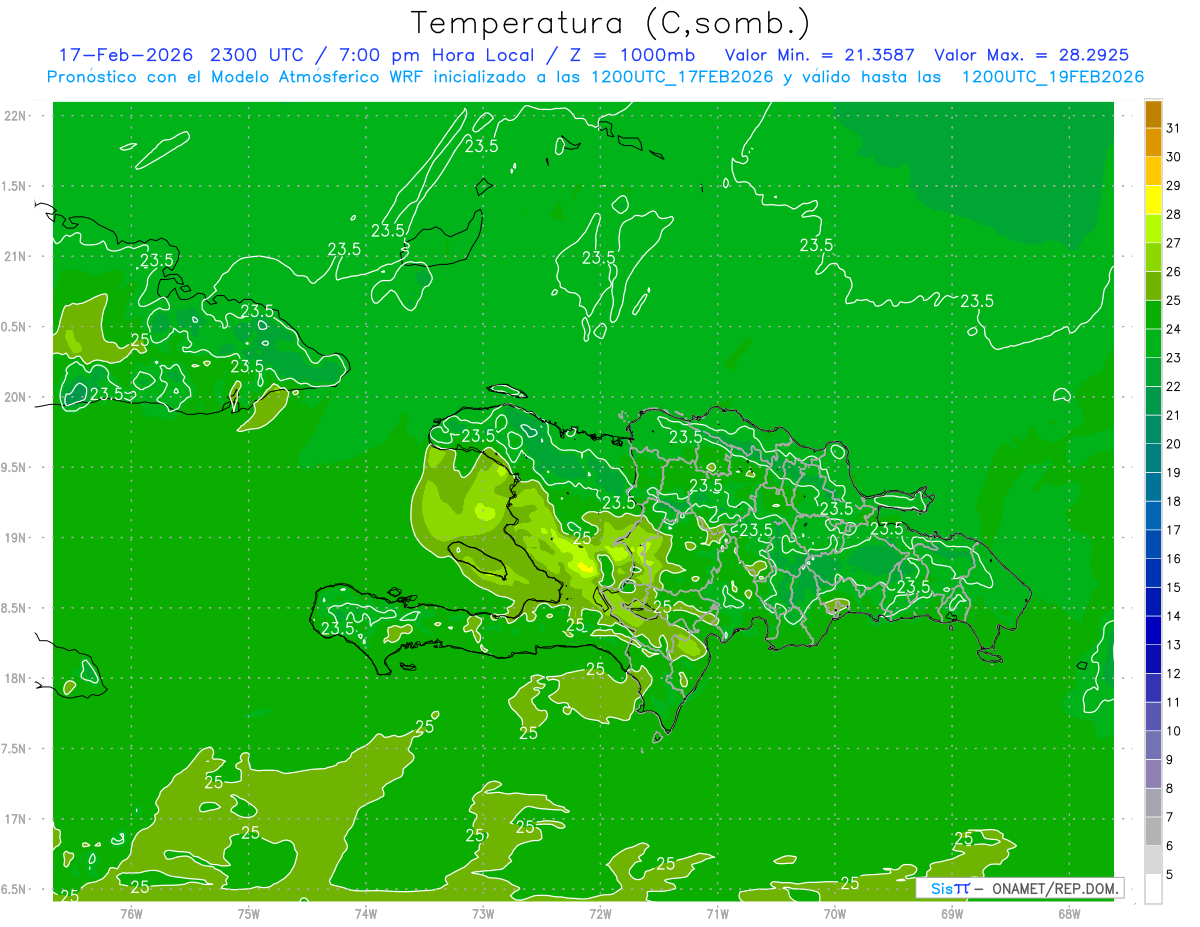Viewport: 1200px width, 927px height.
Task: Click the bright yellow hotspot on the map
Action: pyautogui.click(x=585, y=568)
